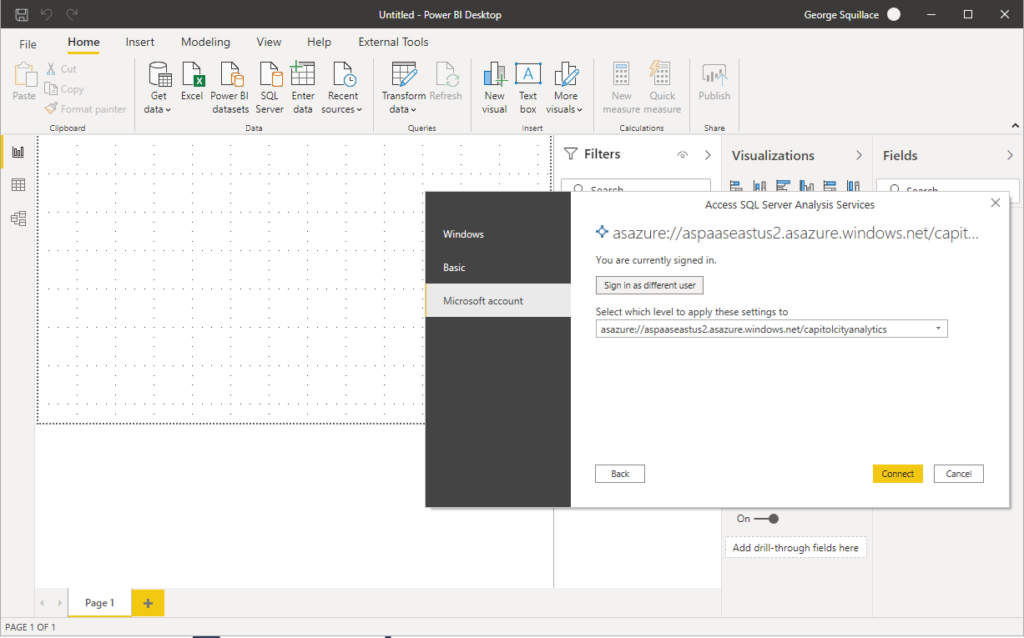Switch to Data view in sidebar
Screen dimensions: 1024x638
point(17,184)
